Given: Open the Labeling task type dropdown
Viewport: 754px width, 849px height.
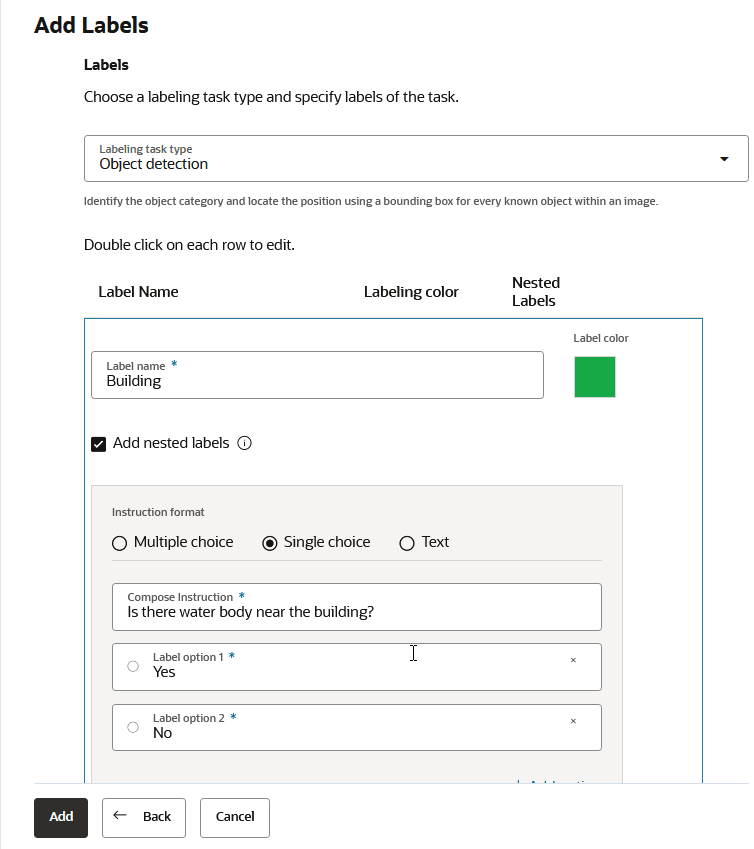Looking at the screenshot, I should click(416, 159).
